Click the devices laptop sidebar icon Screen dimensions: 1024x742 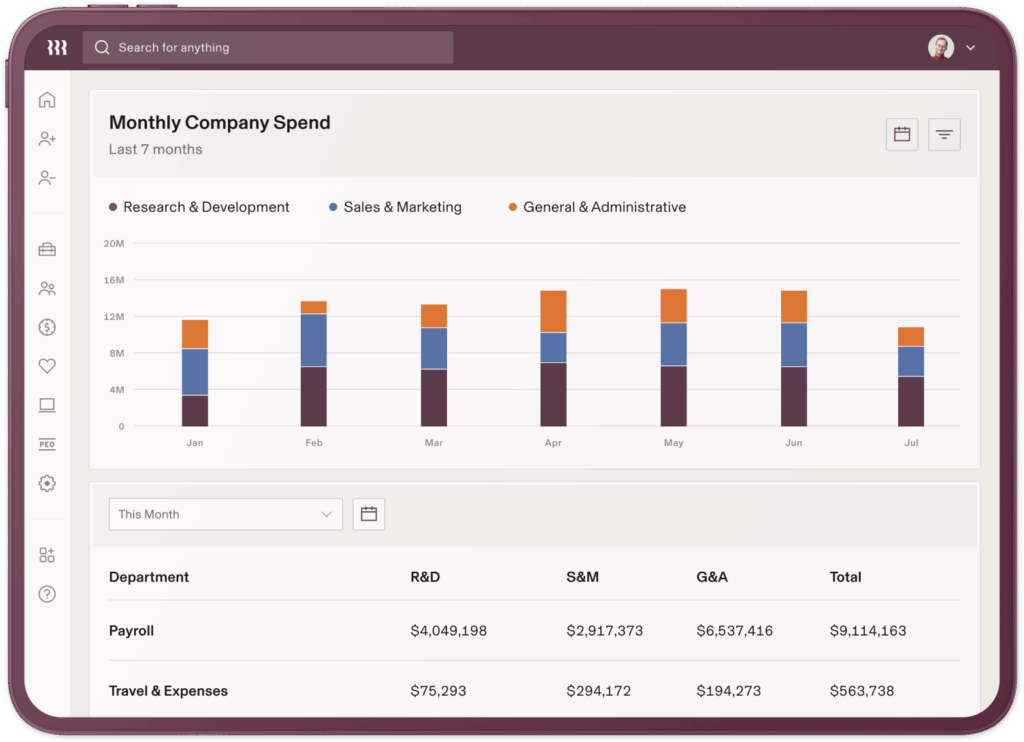click(46, 405)
